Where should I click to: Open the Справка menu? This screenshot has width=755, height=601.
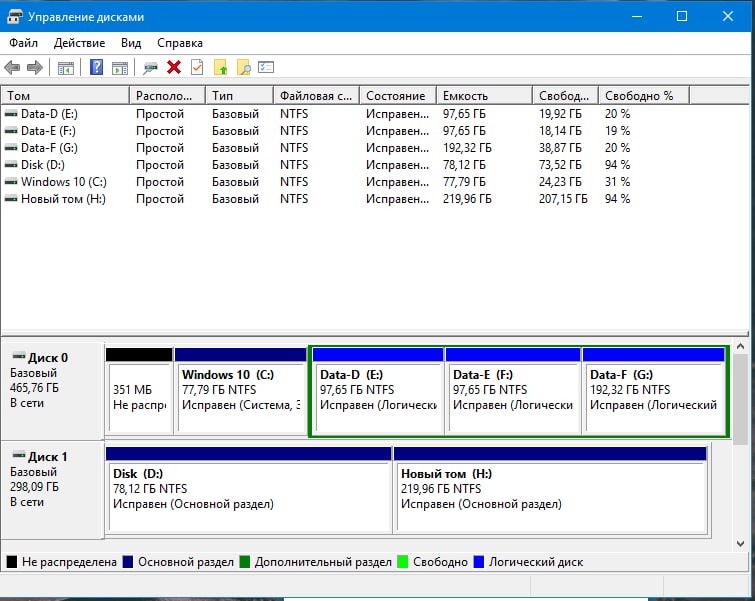point(180,43)
